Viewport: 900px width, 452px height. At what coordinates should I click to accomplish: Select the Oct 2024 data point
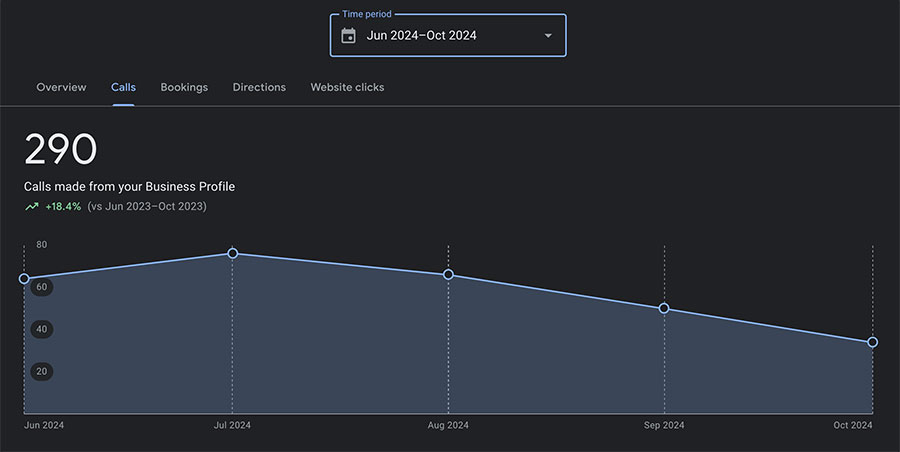tap(872, 342)
